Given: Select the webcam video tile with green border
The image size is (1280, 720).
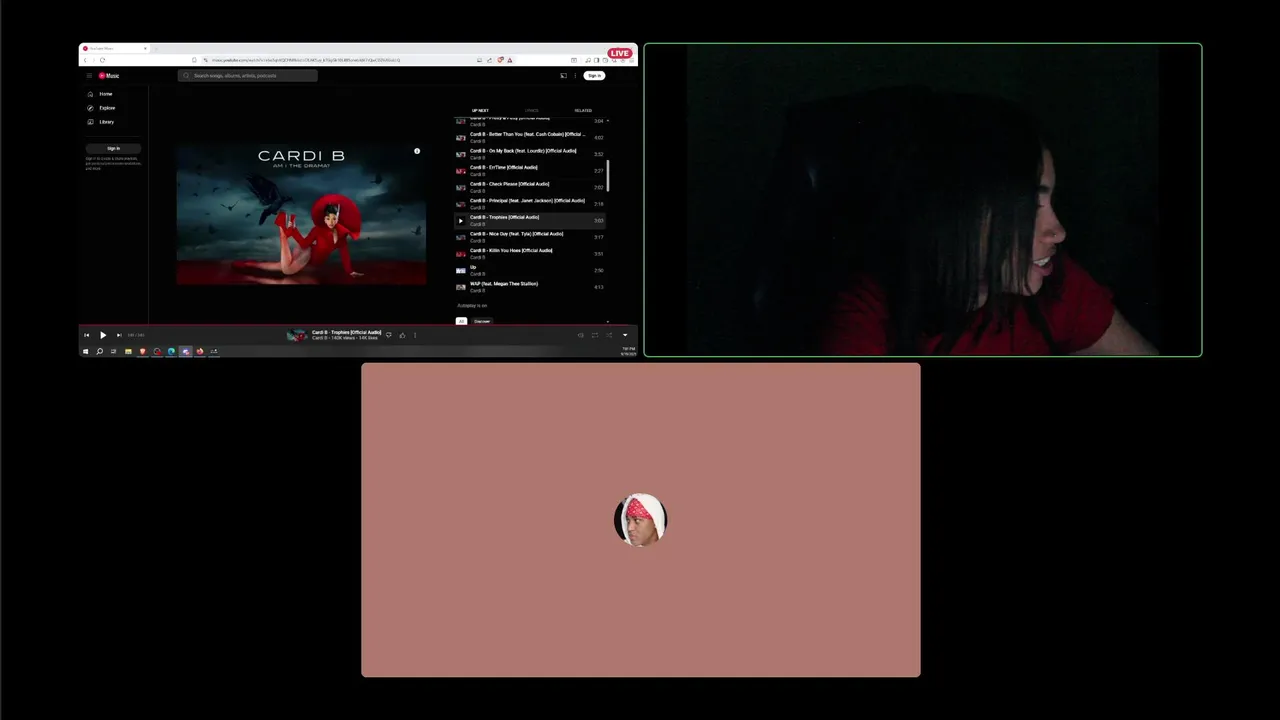Looking at the screenshot, I should point(922,200).
